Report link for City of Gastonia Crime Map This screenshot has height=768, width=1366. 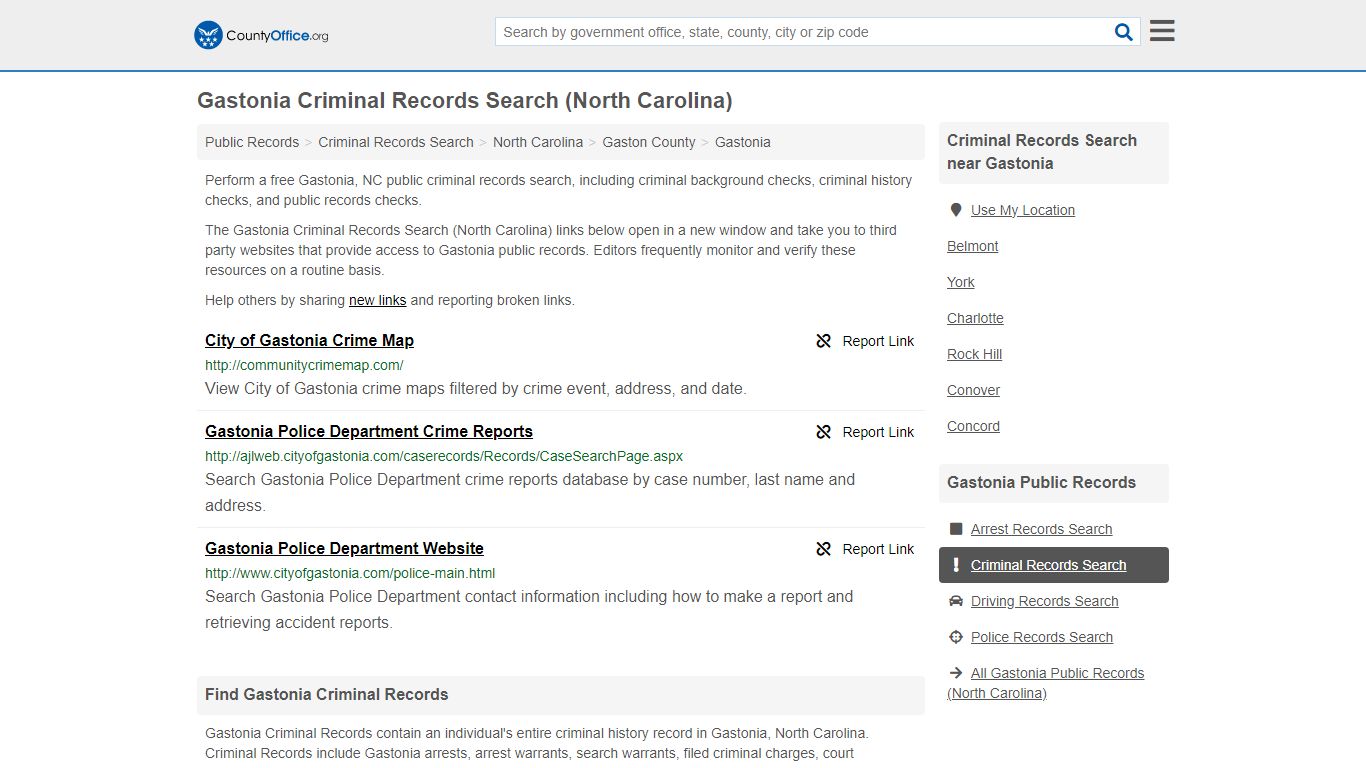click(x=878, y=341)
